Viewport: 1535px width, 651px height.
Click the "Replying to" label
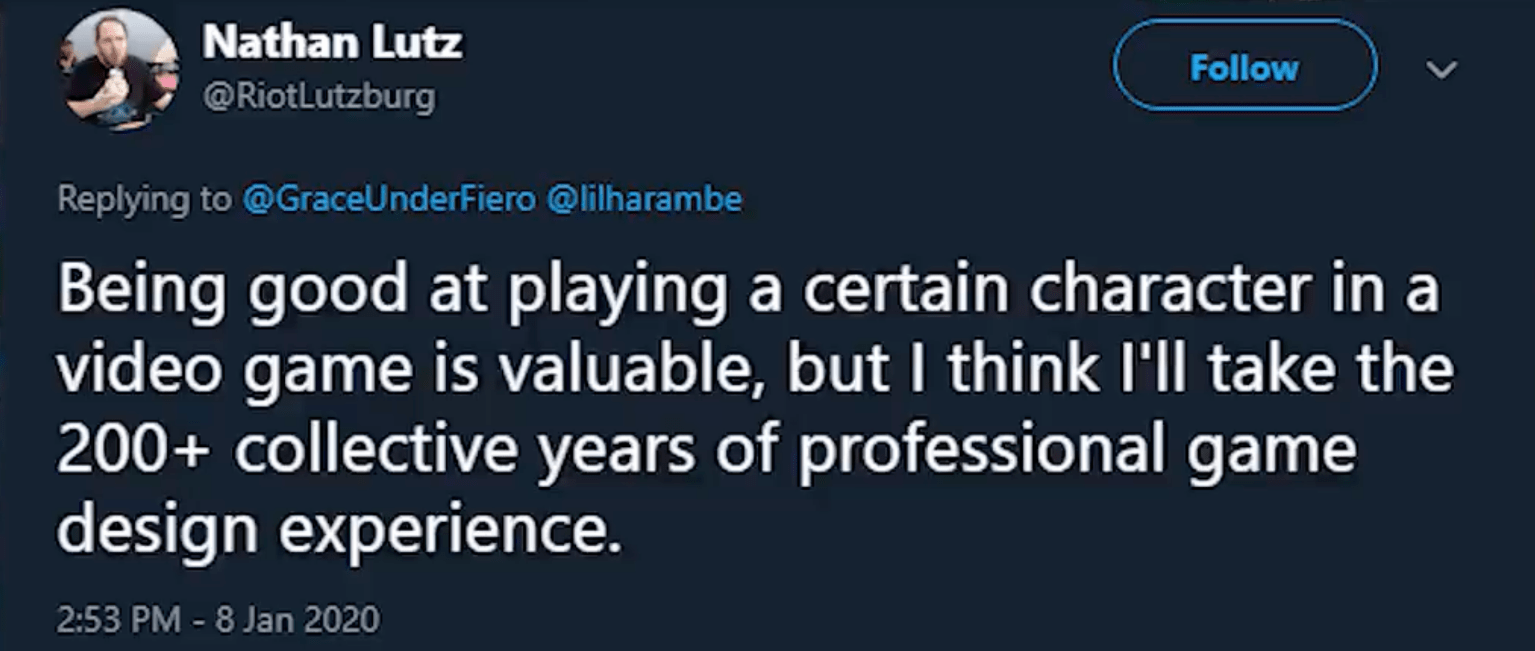[x=143, y=200]
